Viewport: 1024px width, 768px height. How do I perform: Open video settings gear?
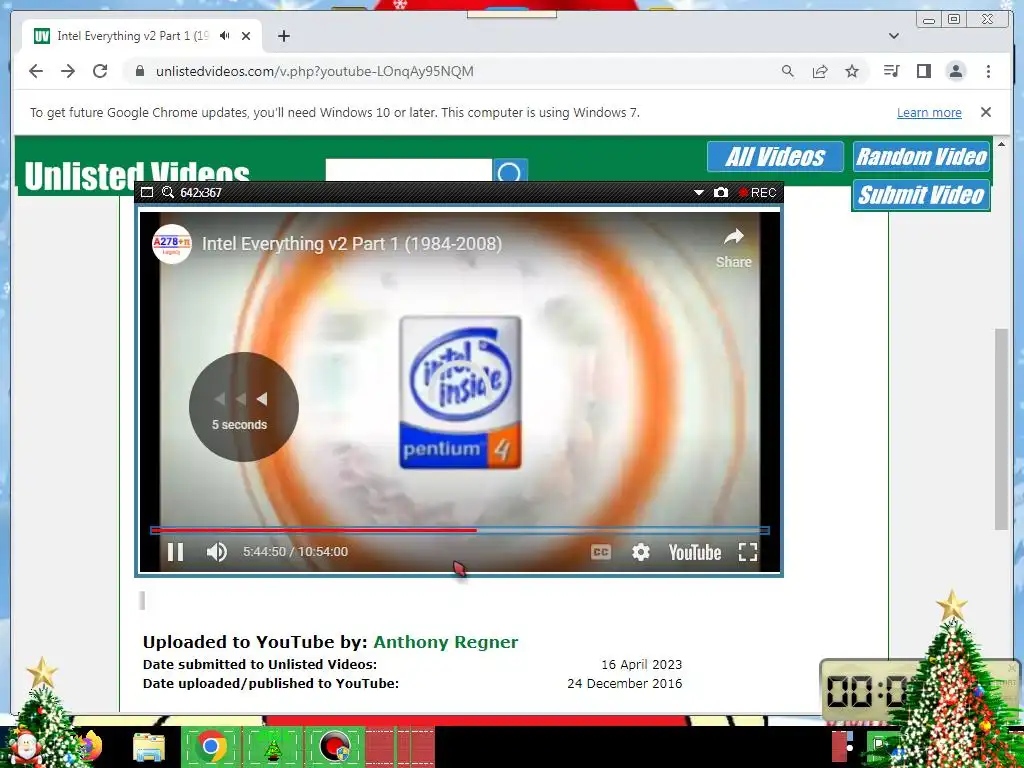(641, 552)
